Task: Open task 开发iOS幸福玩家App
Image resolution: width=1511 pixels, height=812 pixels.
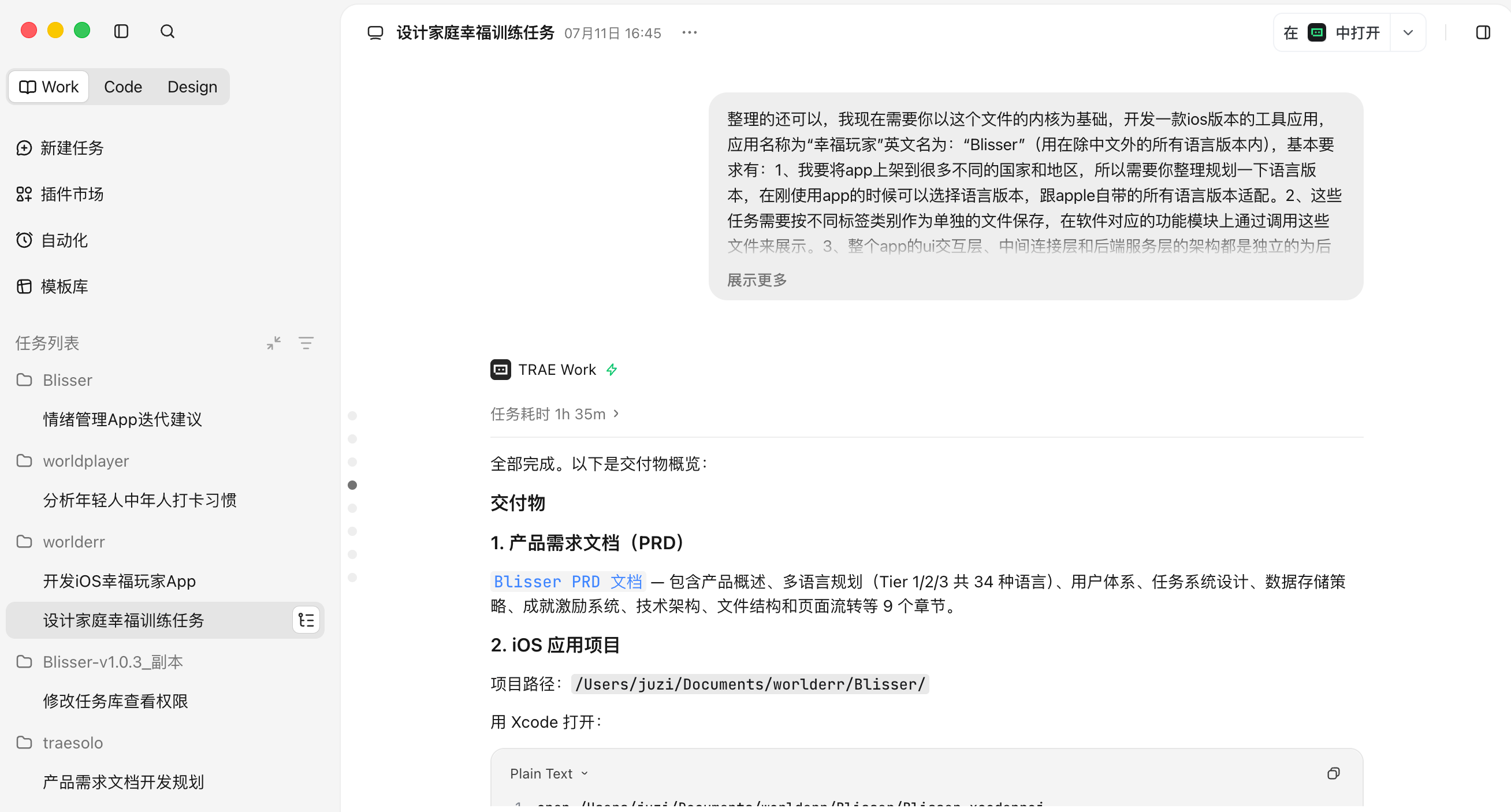Action: (120, 581)
